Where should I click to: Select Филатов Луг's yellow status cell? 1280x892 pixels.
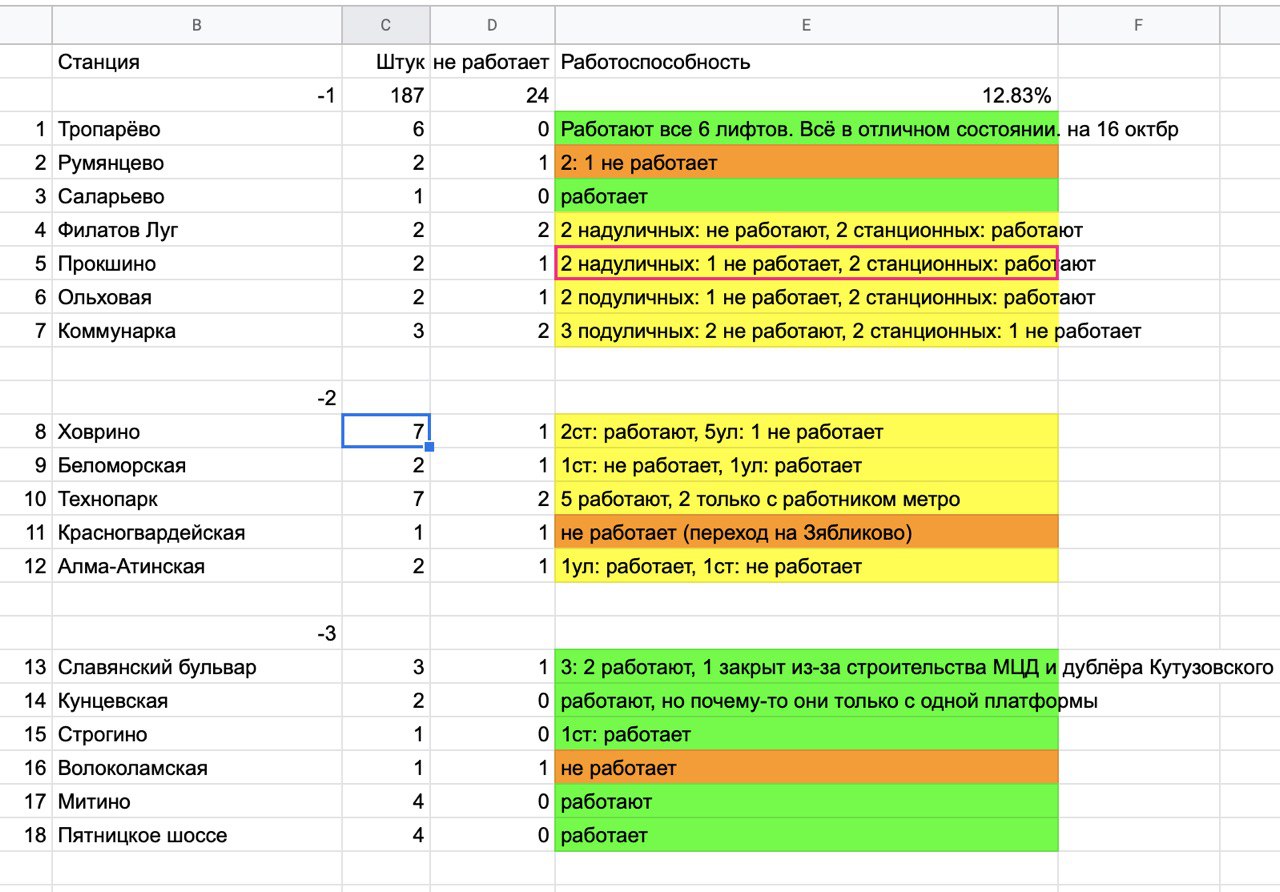[806, 230]
